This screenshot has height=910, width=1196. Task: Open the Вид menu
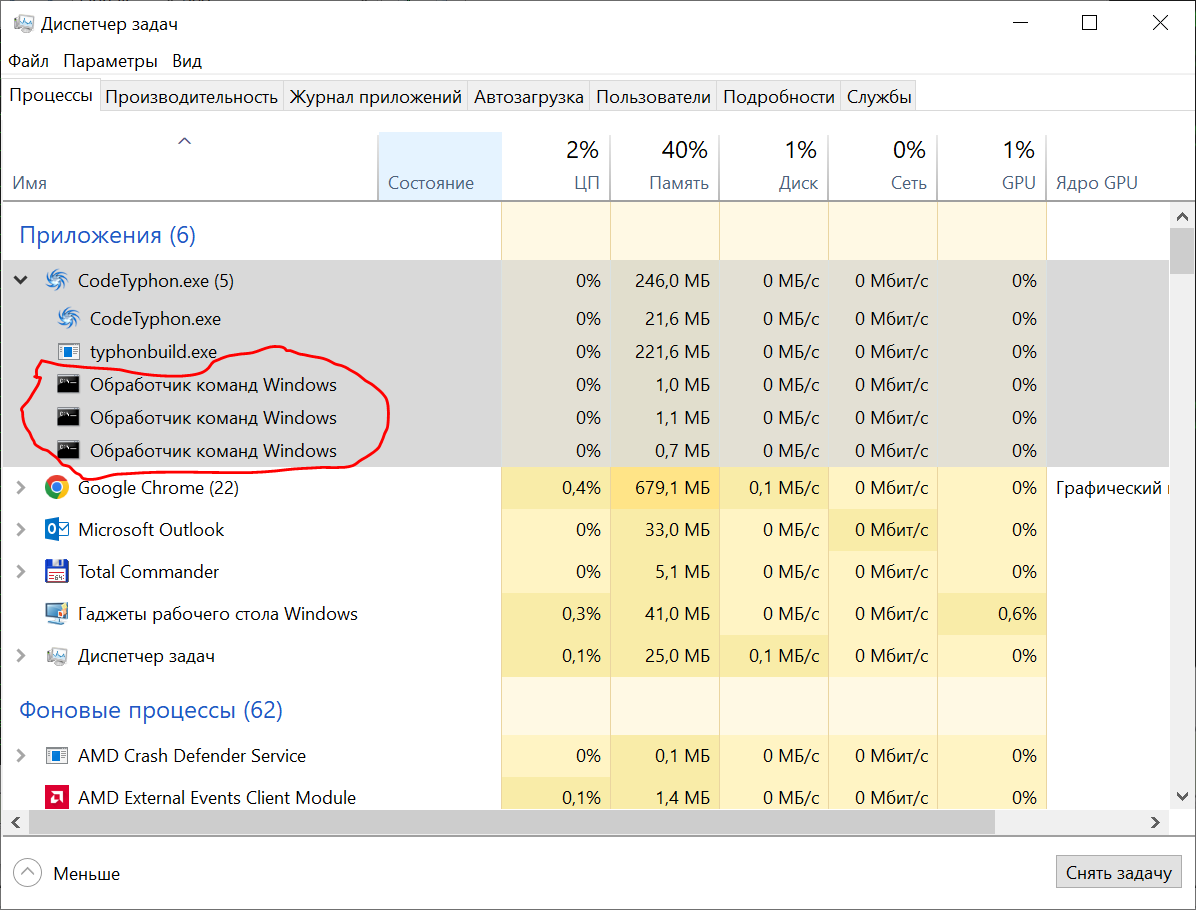click(187, 61)
